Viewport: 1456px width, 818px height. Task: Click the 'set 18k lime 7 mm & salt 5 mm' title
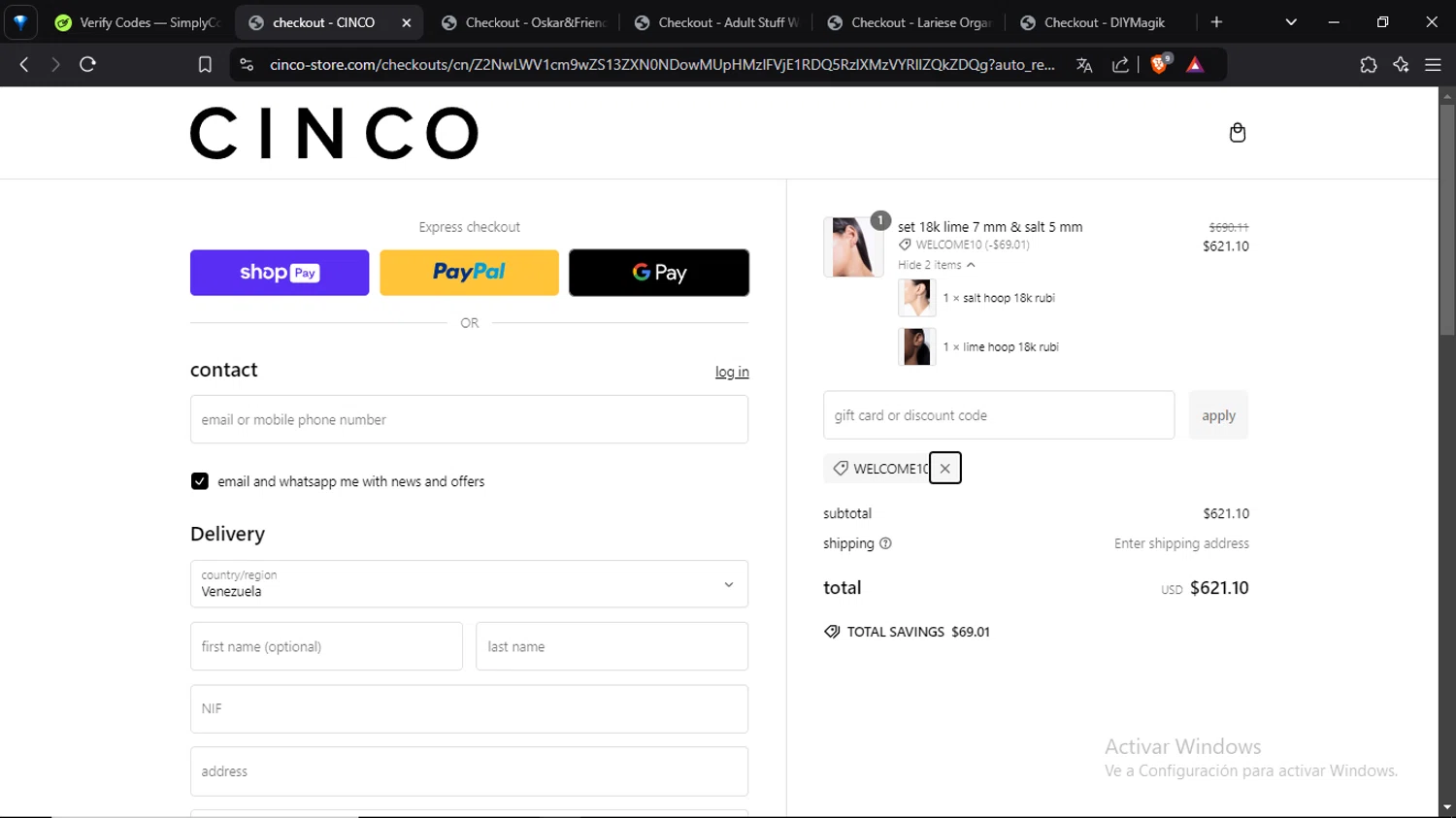(x=990, y=227)
